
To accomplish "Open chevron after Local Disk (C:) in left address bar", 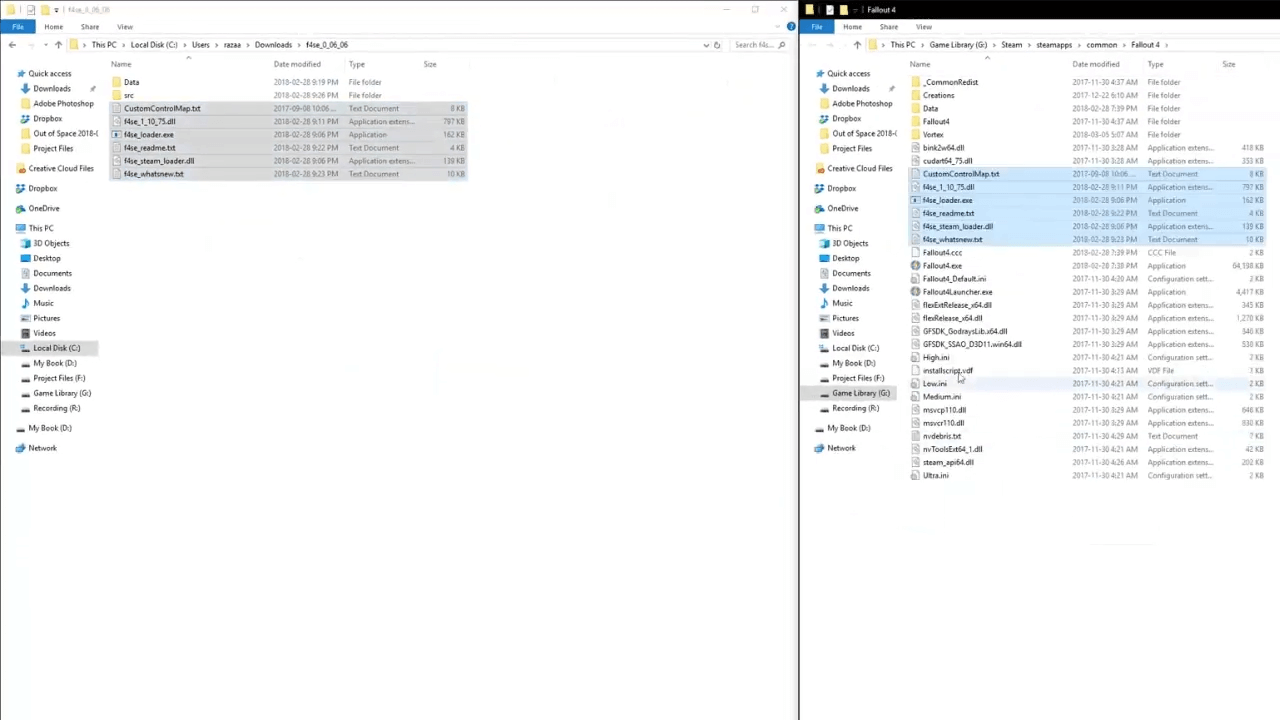I will tap(183, 44).
